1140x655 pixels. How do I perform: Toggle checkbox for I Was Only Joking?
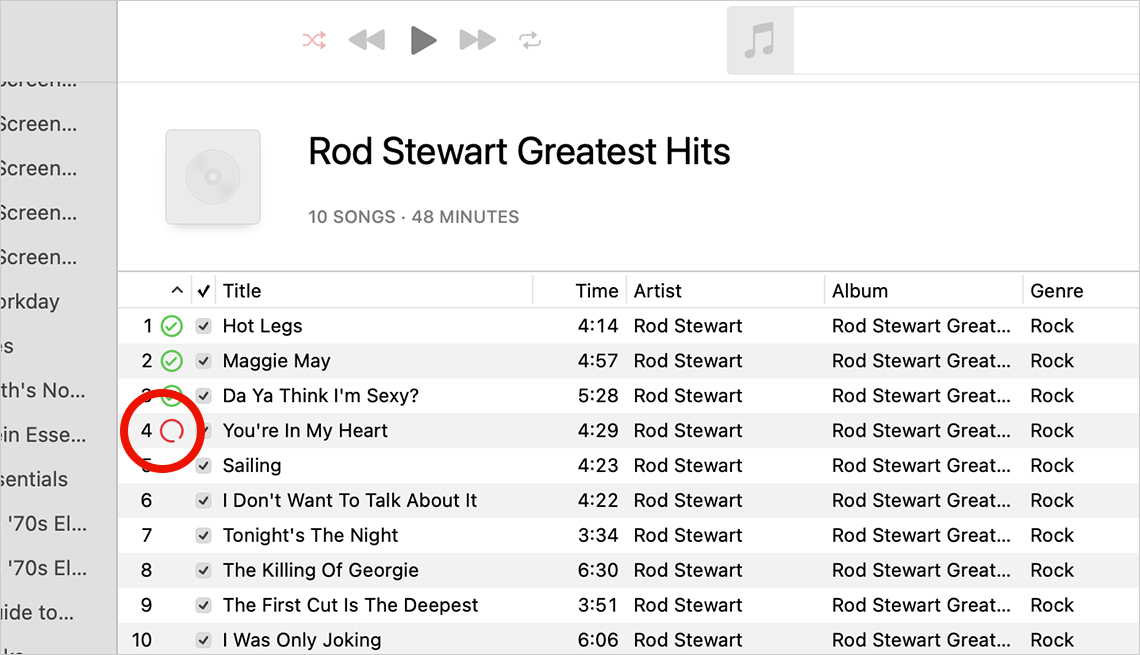[x=204, y=641]
